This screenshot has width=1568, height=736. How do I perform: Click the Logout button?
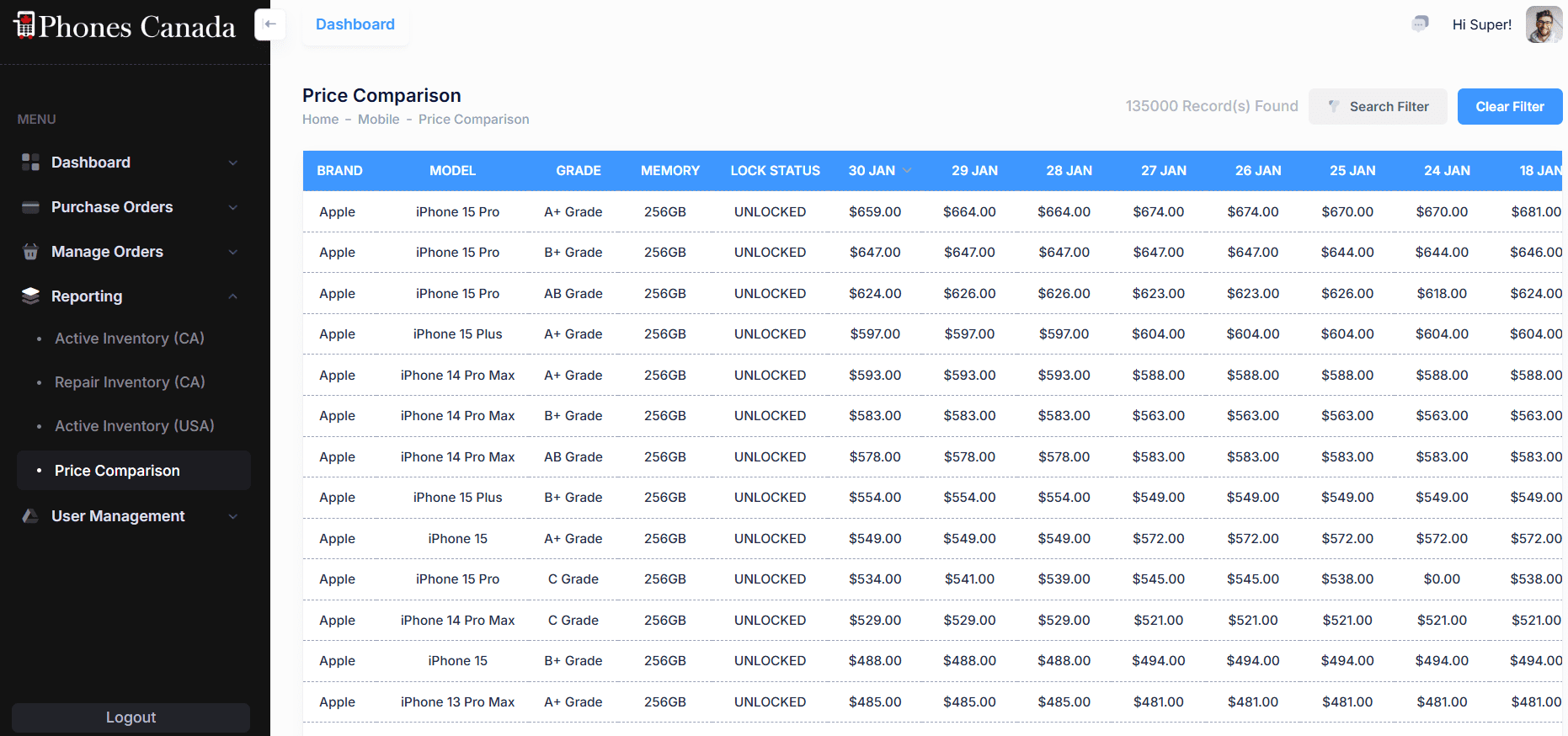coord(131,717)
